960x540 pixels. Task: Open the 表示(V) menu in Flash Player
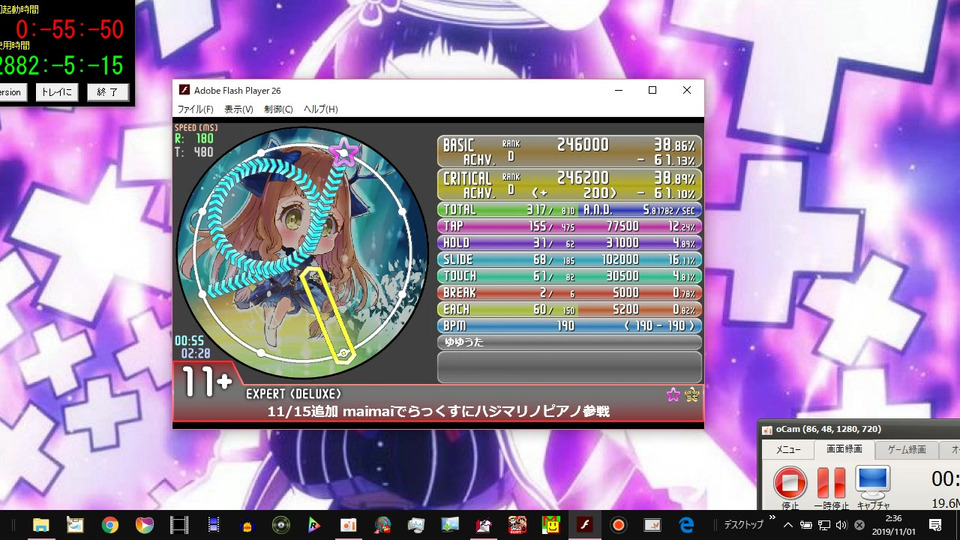coord(239,109)
